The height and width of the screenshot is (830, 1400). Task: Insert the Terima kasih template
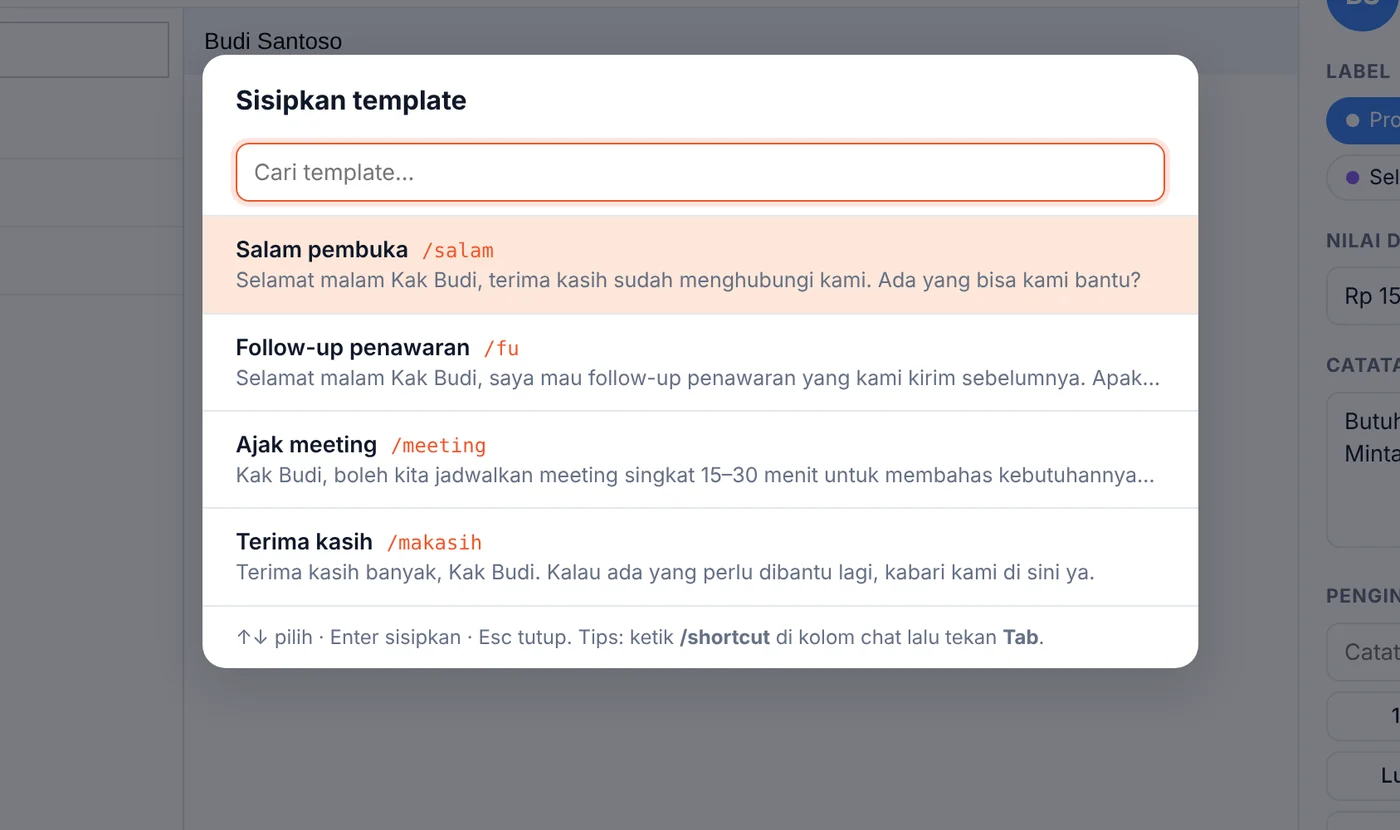pyautogui.click(x=700, y=557)
